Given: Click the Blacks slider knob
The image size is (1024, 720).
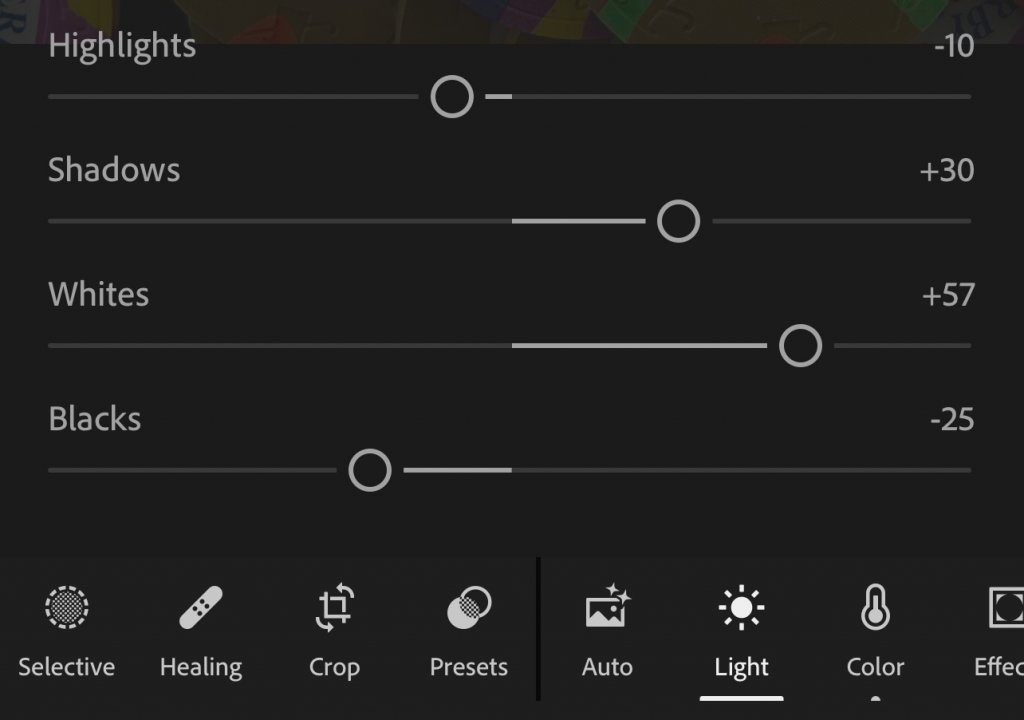Looking at the screenshot, I should [370, 470].
